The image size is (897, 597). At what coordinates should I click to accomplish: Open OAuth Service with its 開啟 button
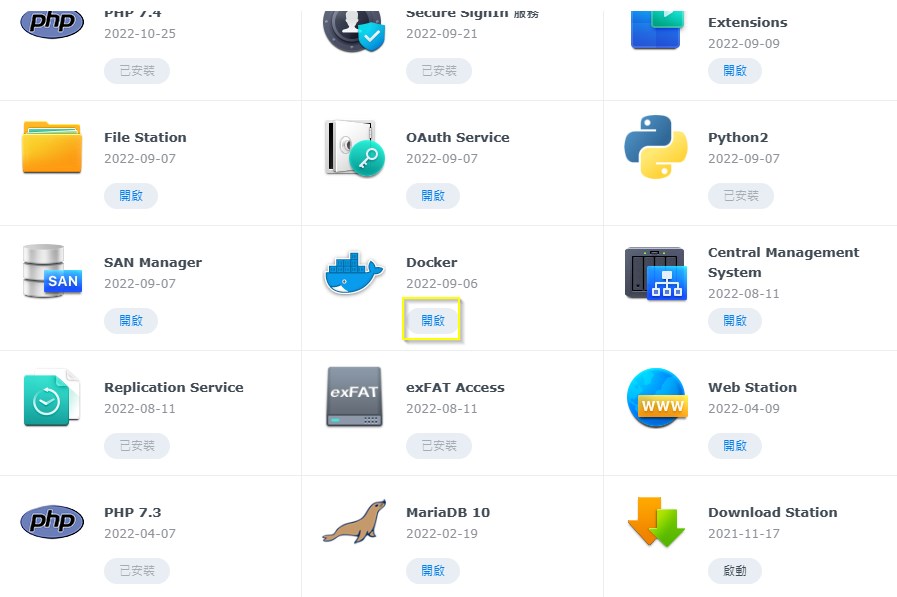tap(432, 196)
